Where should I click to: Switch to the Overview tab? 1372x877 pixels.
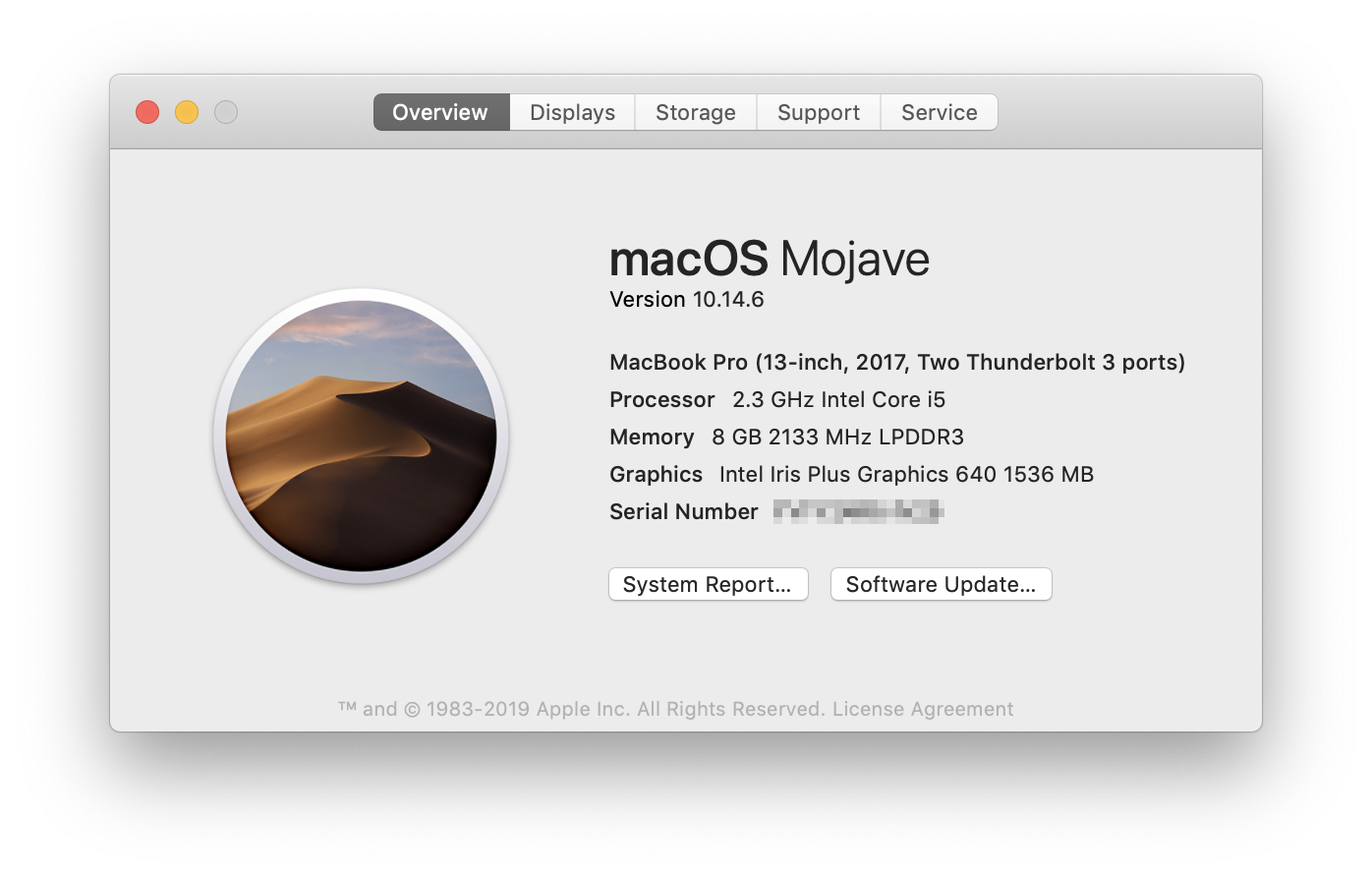coord(440,112)
